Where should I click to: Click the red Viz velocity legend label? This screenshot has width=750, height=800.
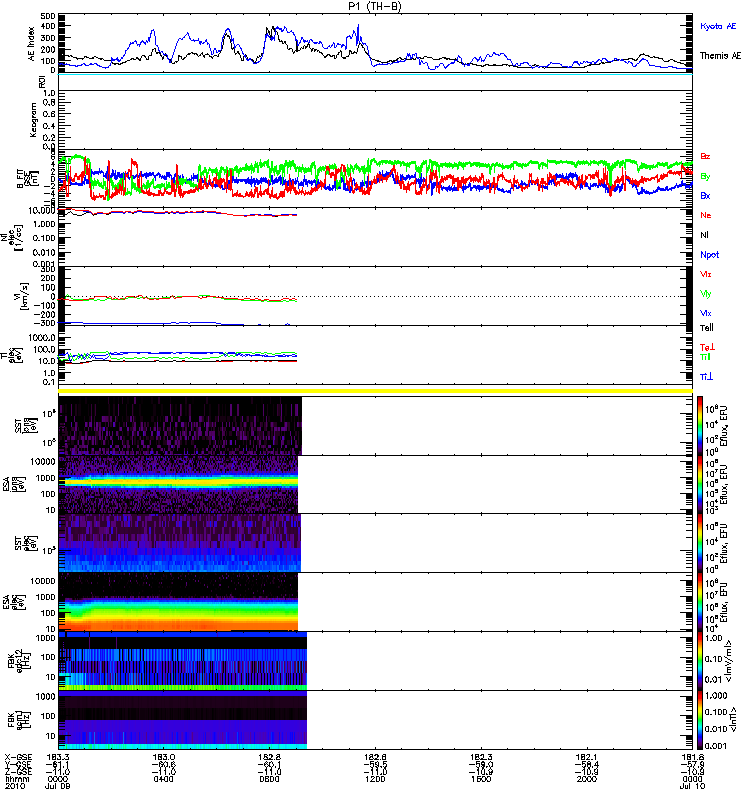[x=706, y=274]
